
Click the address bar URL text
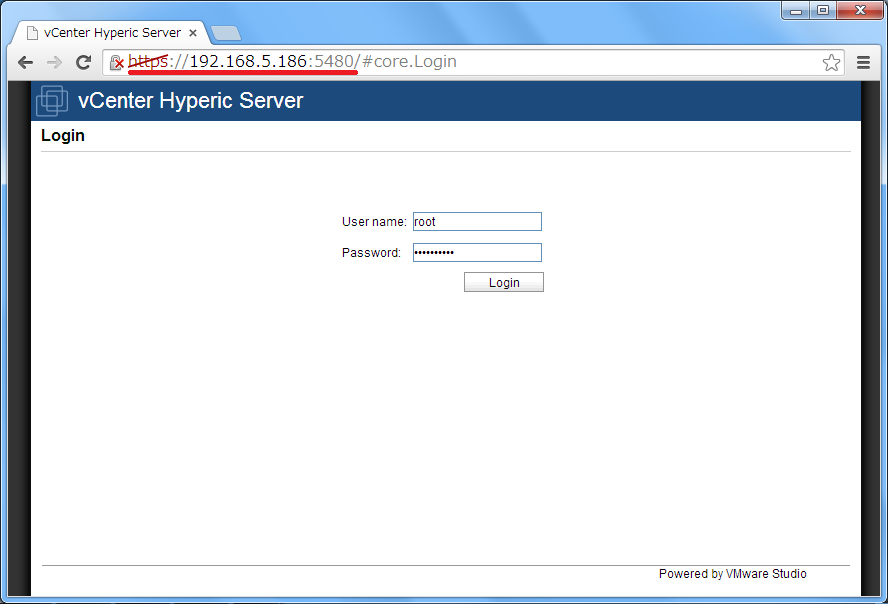pos(292,61)
